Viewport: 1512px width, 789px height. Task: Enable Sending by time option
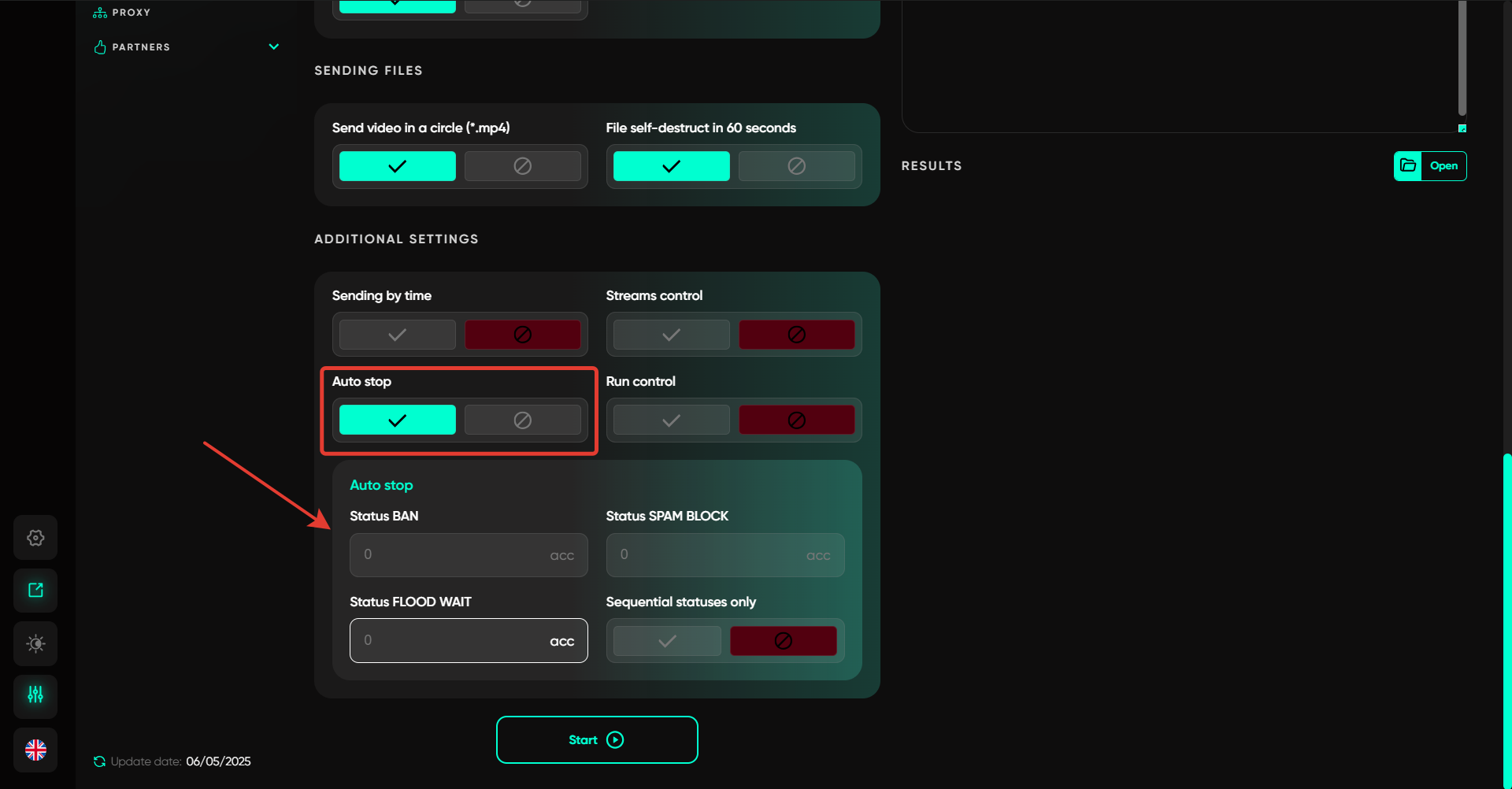tap(398, 335)
